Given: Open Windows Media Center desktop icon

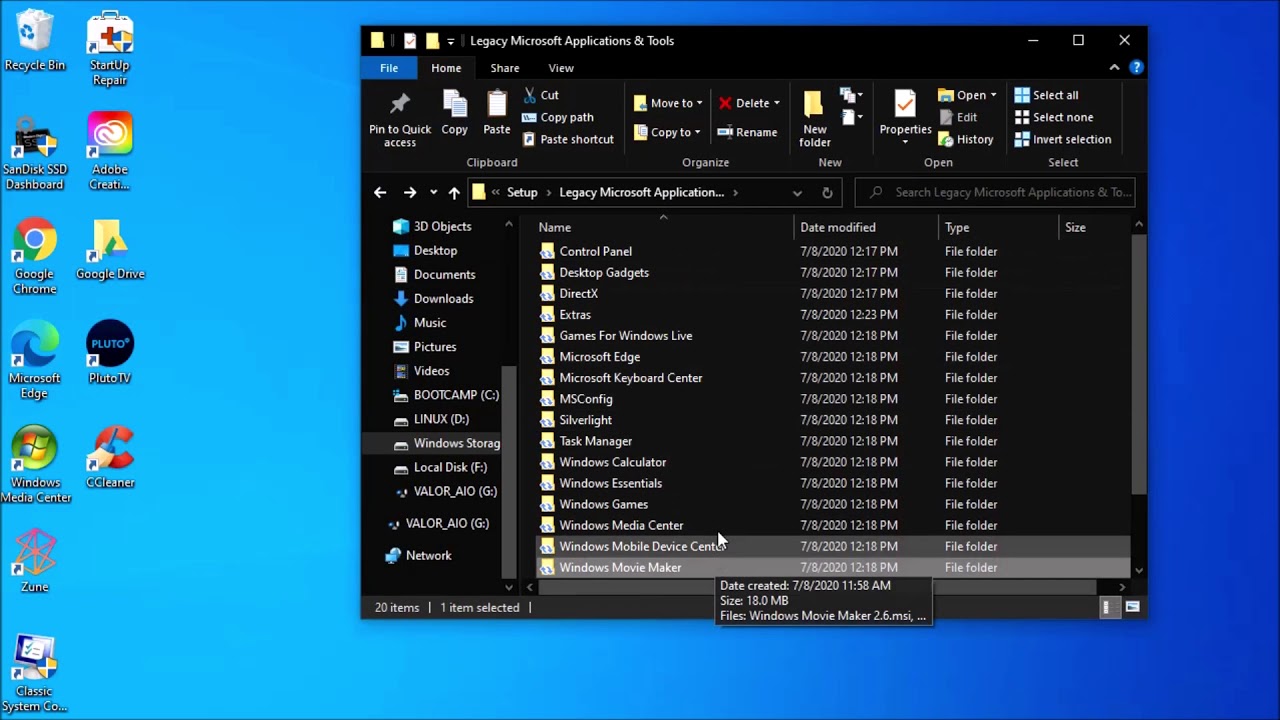Looking at the screenshot, I should [x=36, y=465].
